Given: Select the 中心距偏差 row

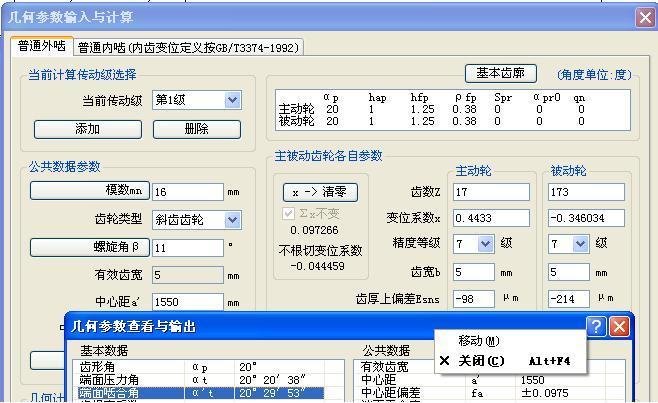Looking at the screenshot, I should (x=491, y=393).
